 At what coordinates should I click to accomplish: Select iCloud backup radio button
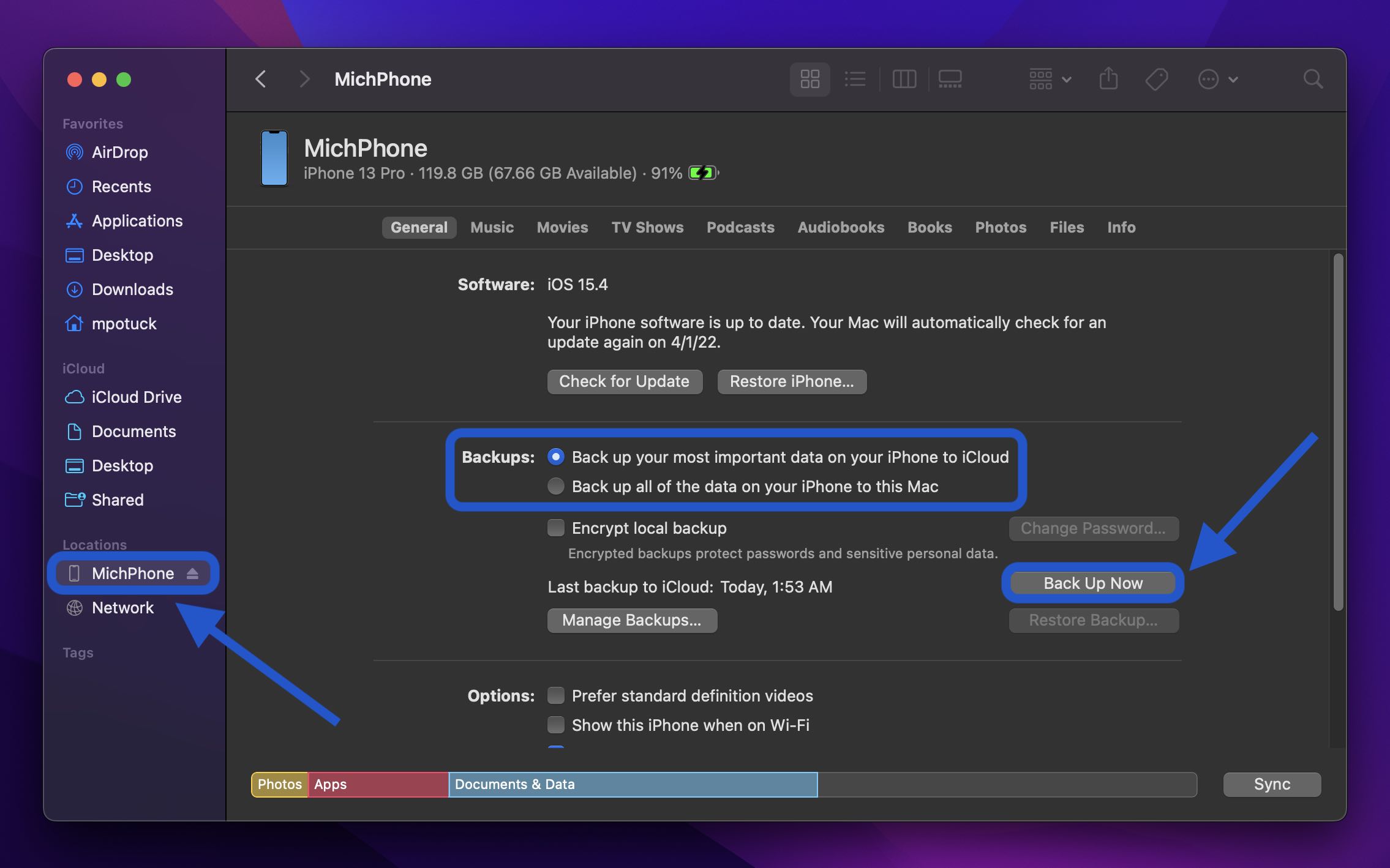[x=555, y=457]
